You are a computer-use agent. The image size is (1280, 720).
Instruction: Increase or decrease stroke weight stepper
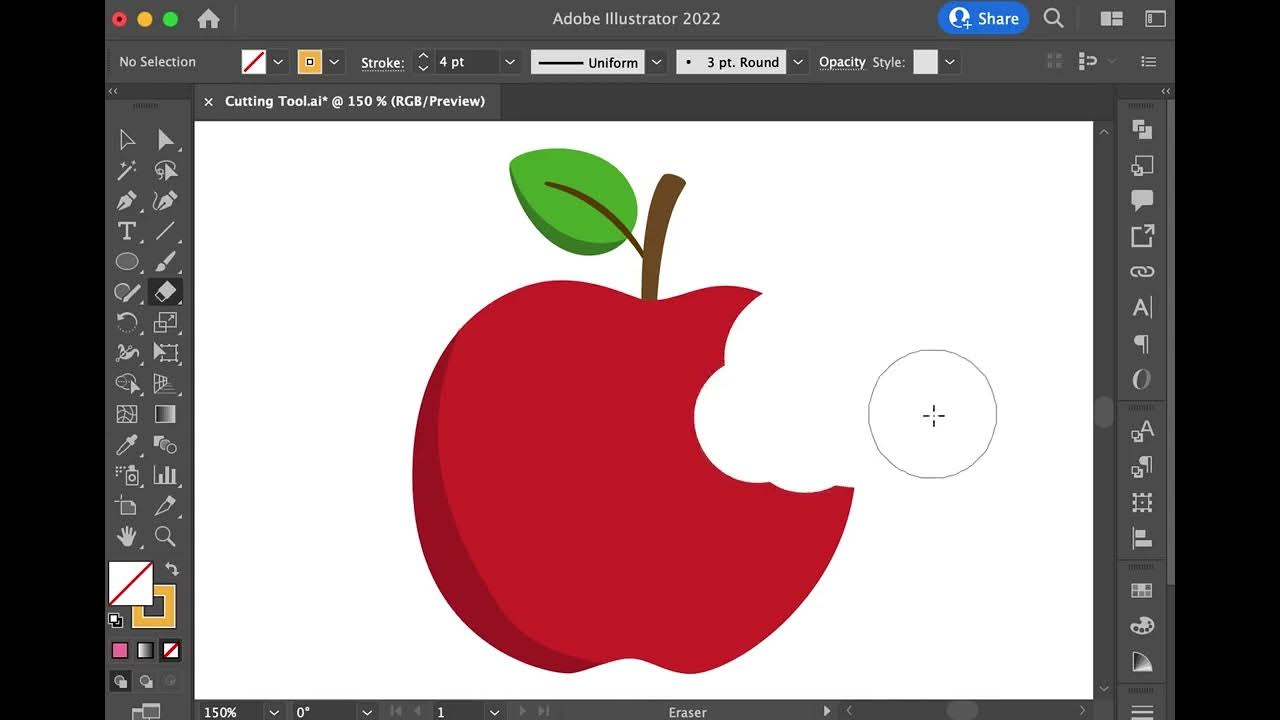[423, 62]
